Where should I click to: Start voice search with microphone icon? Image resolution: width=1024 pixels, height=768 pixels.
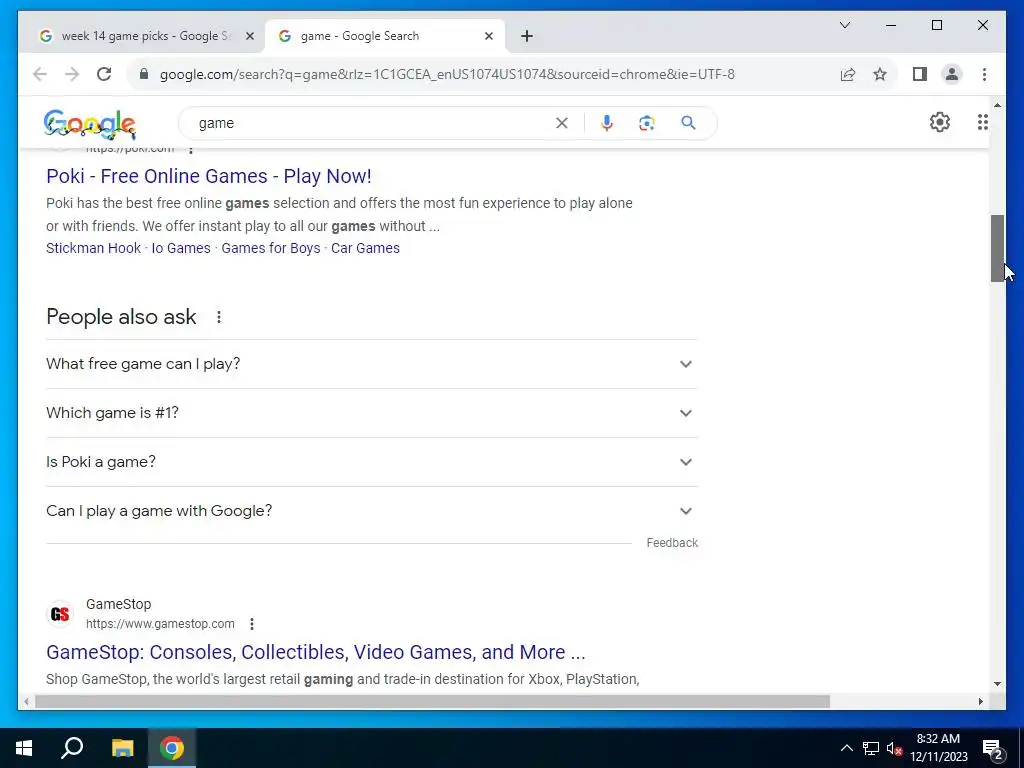coord(607,123)
